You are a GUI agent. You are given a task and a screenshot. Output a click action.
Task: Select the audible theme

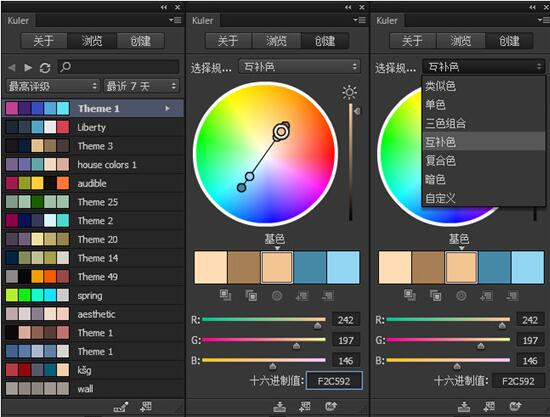pos(93,183)
